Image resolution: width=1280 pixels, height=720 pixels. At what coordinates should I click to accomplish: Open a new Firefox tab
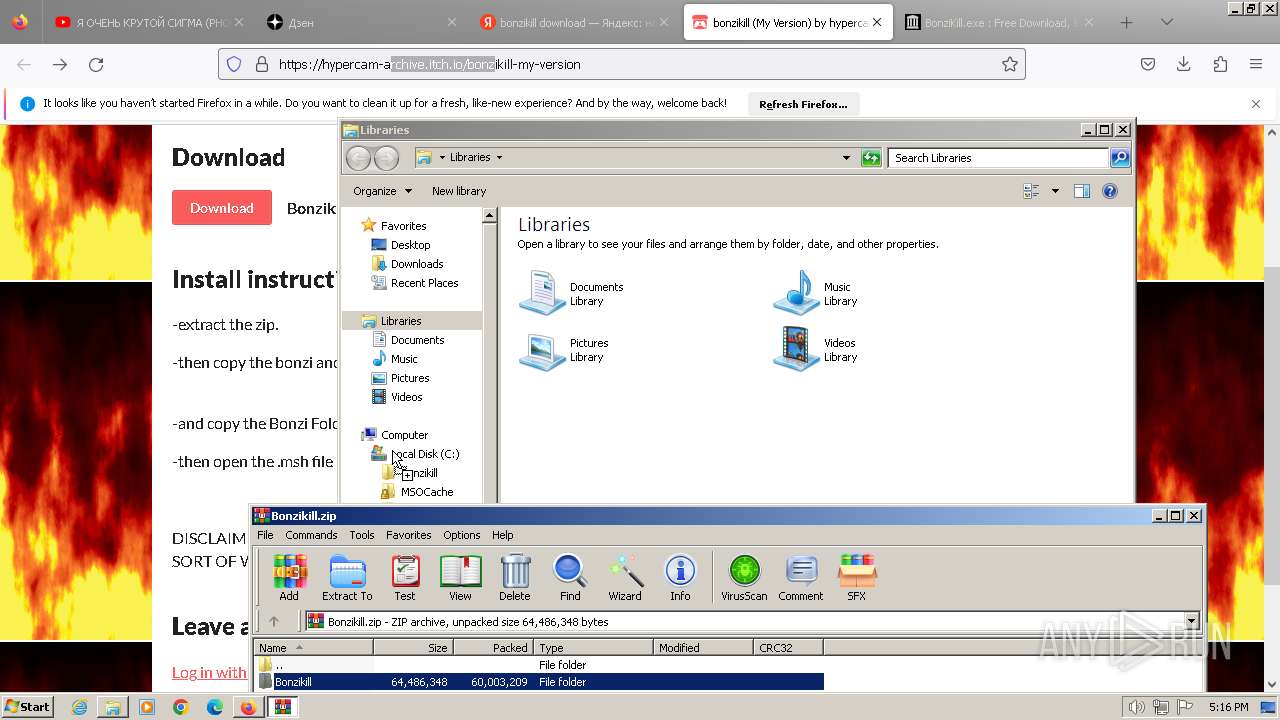click(1126, 22)
